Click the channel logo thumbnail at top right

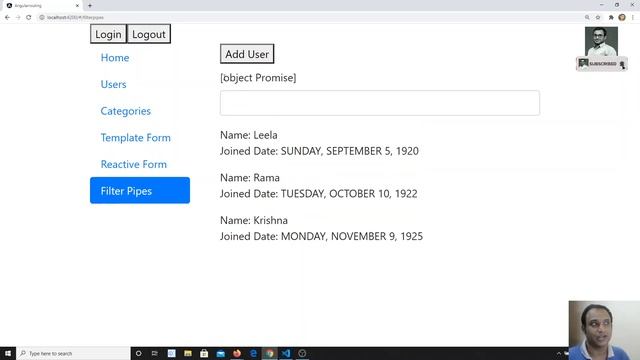click(x=601, y=42)
